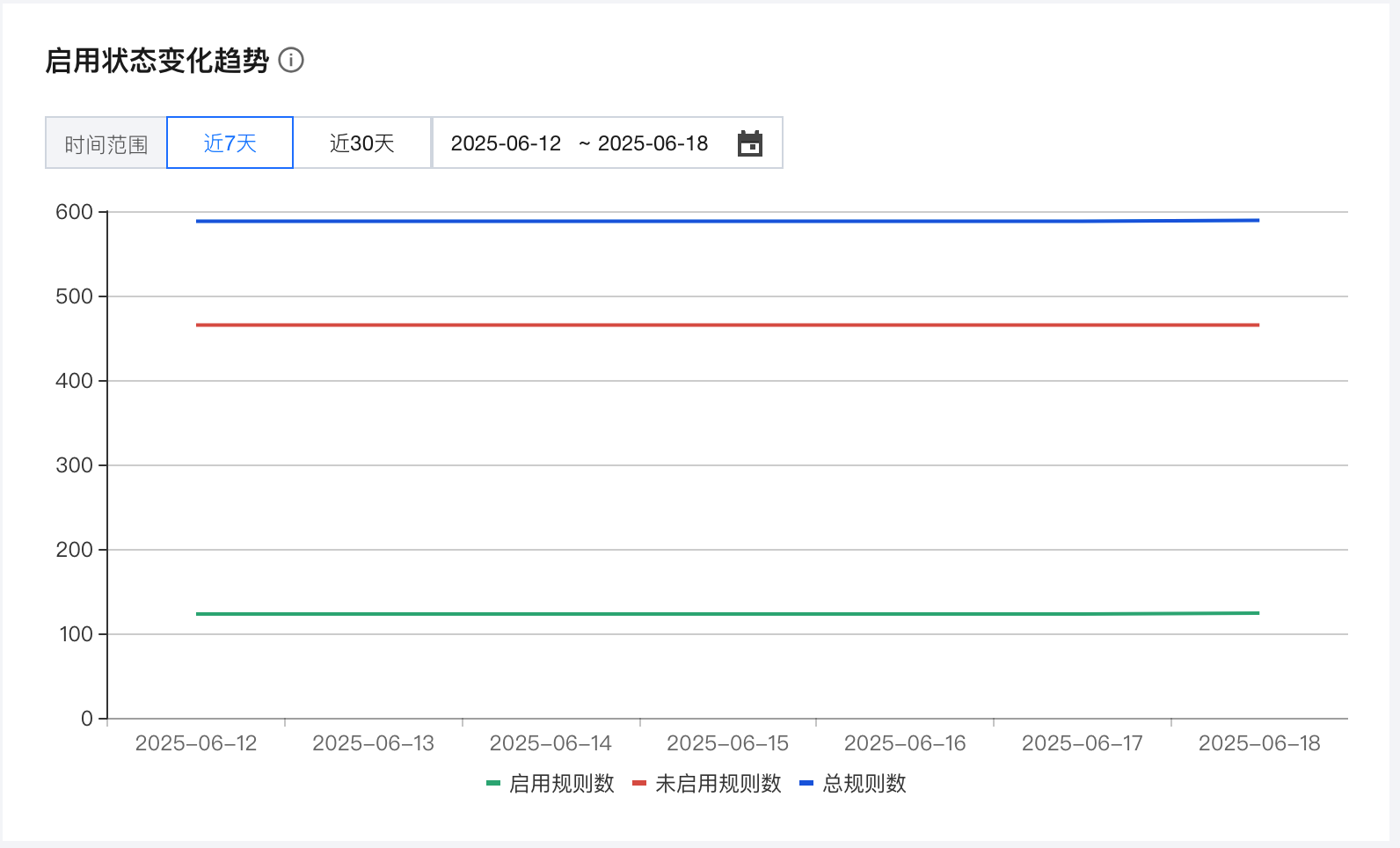Open the calendar date picker icon
This screenshot has width=1400, height=848.
[x=749, y=143]
